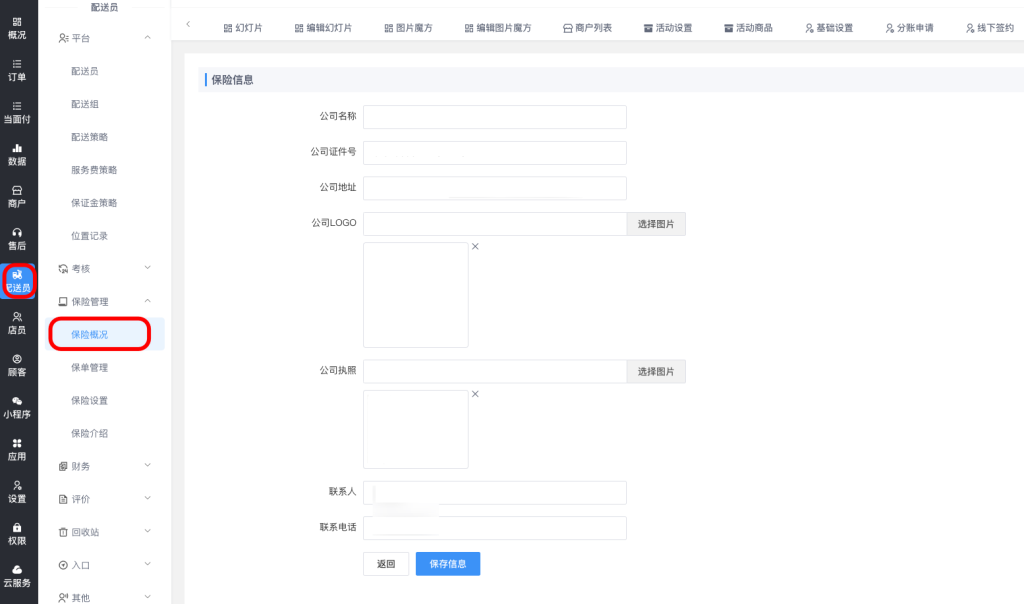Image resolution: width=1024 pixels, height=604 pixels.
Task: Open the 权限 permissions lock icon
Action: coord(17,533)
